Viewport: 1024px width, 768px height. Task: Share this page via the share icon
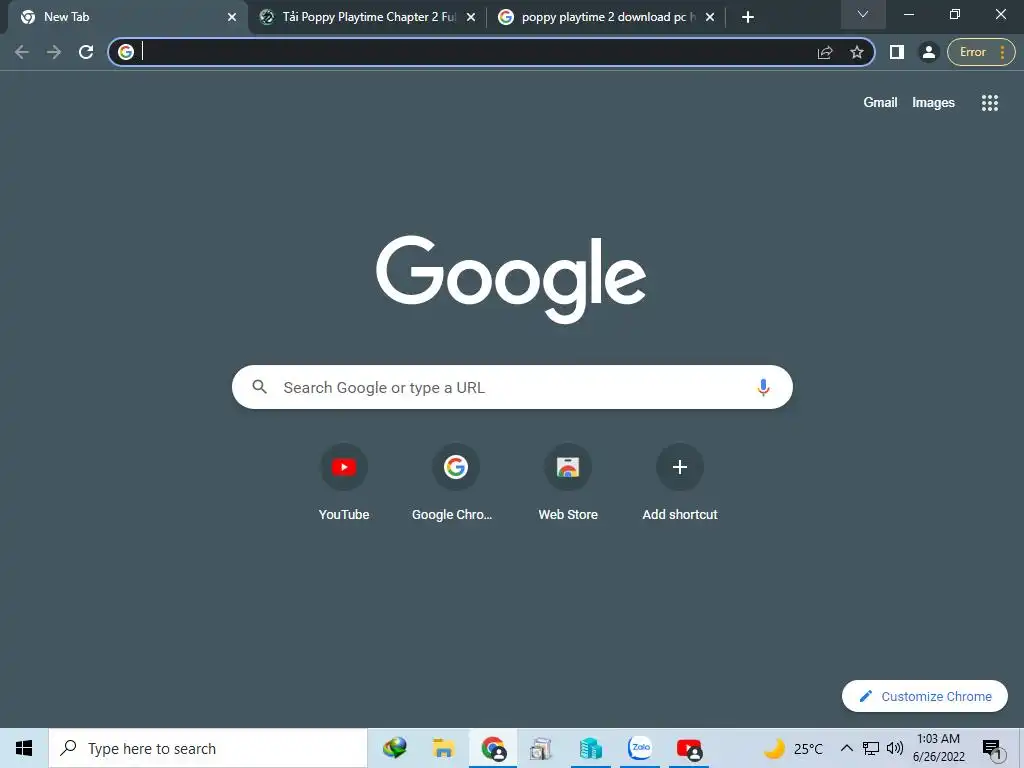pos(825,52)
